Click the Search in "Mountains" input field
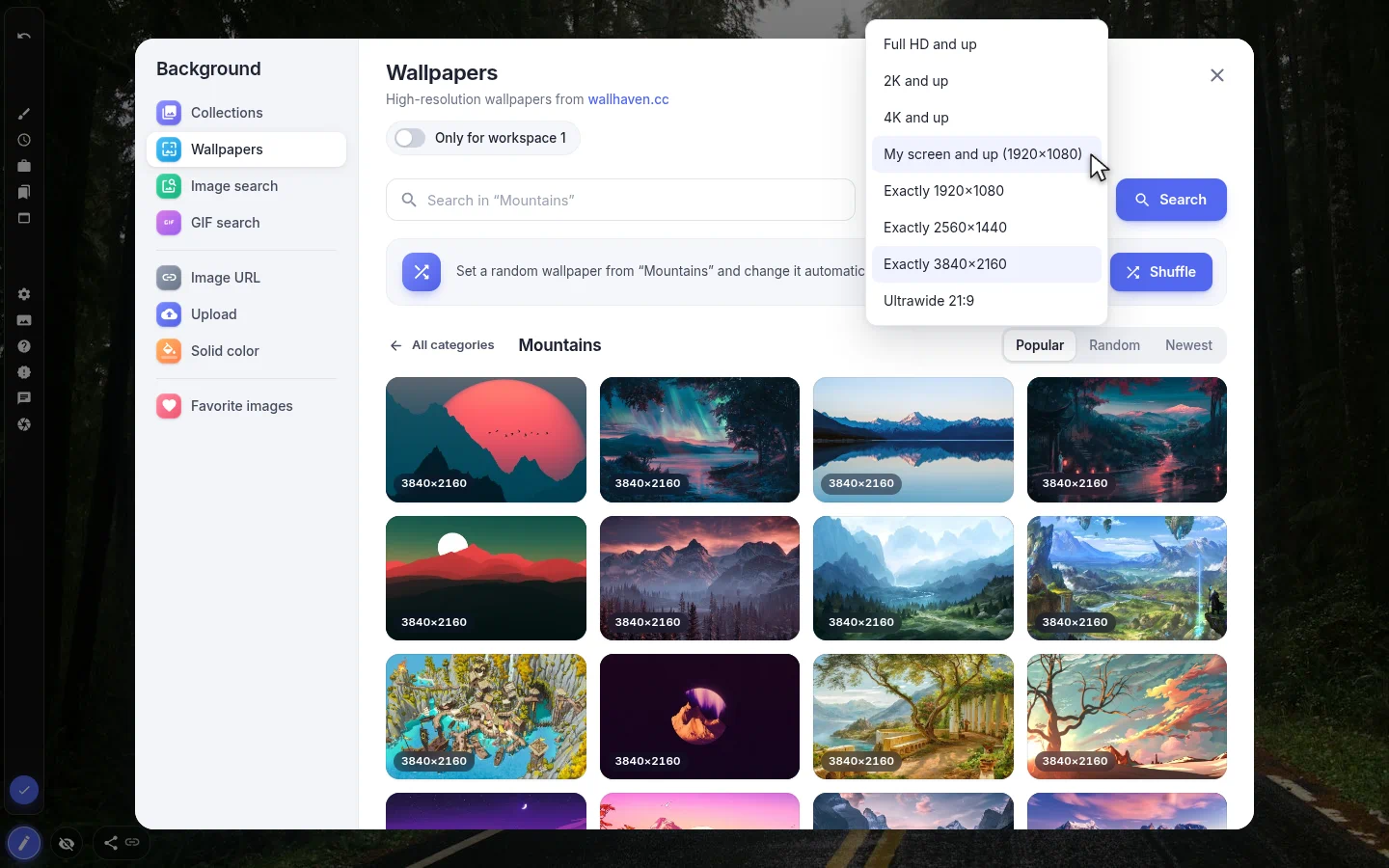1389x868 pixels. point(620,200)
